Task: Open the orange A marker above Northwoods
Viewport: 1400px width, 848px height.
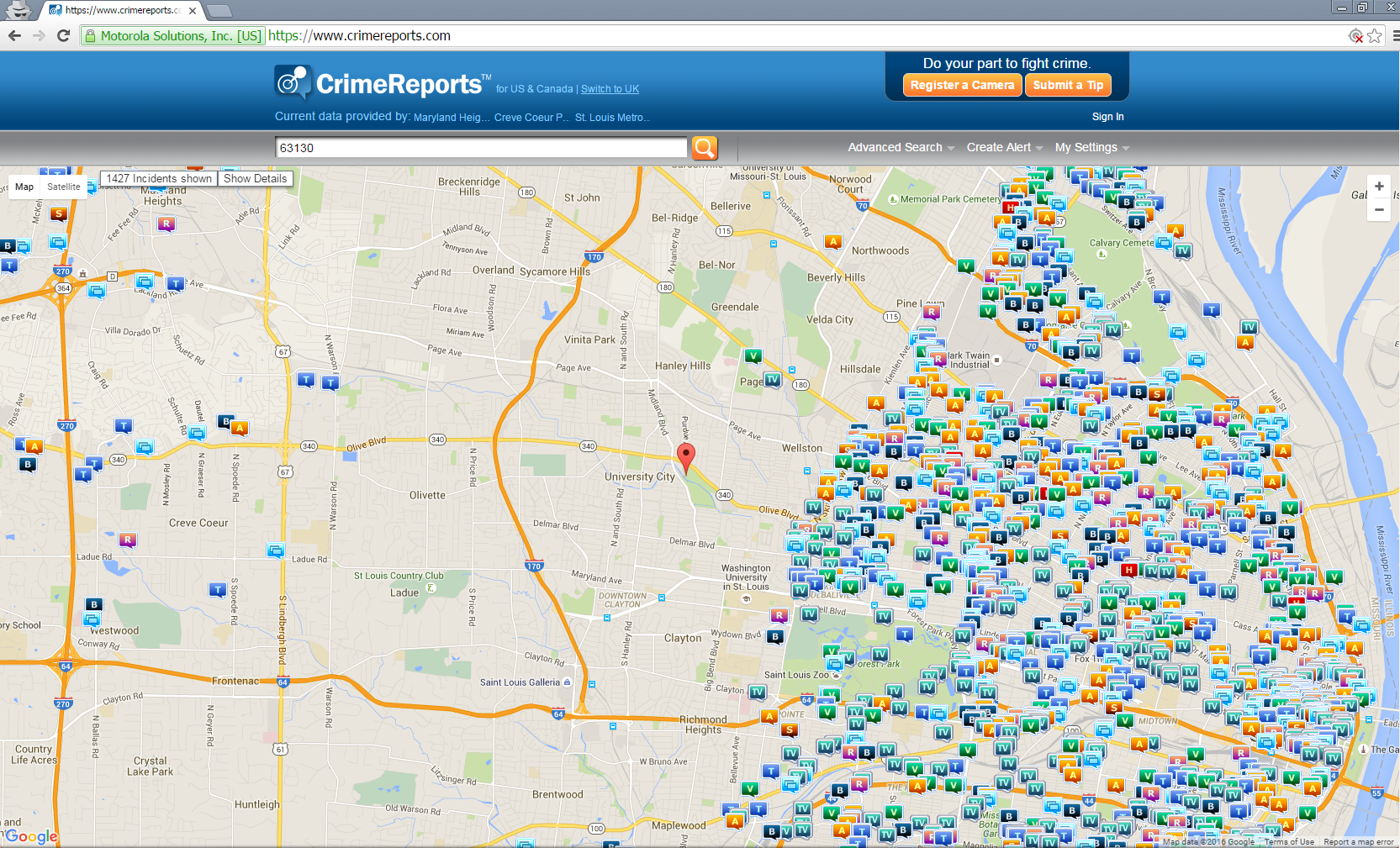Action: [832, 241]
